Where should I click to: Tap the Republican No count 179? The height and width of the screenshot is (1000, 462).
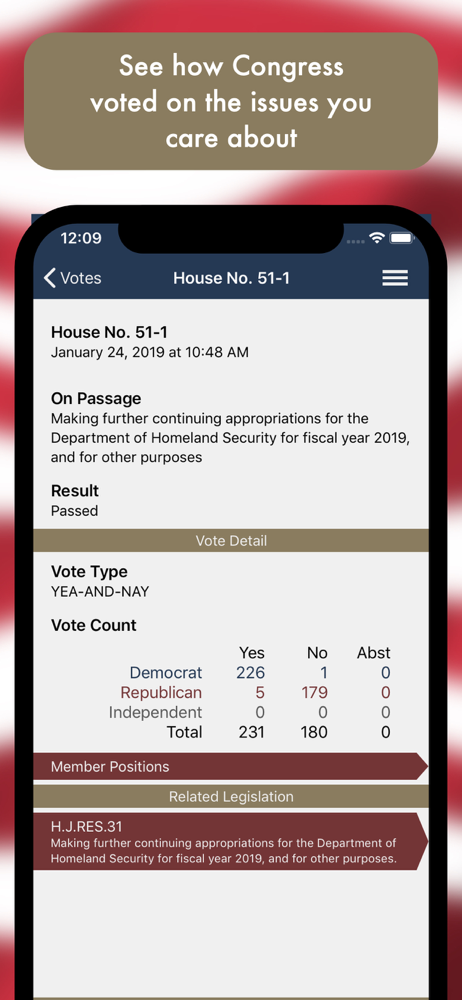pyautogui.click(x=315, y=693)
